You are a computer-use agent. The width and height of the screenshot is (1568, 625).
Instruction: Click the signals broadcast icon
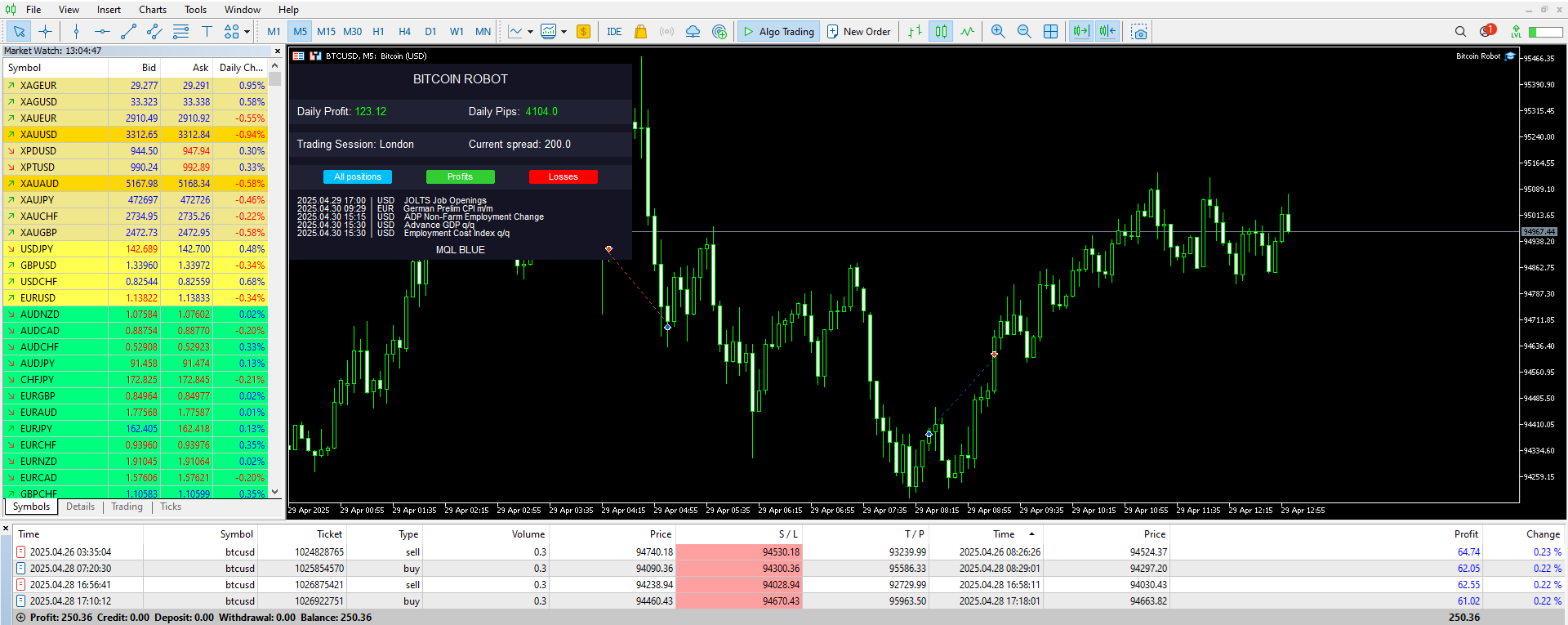tap(666, 32)
